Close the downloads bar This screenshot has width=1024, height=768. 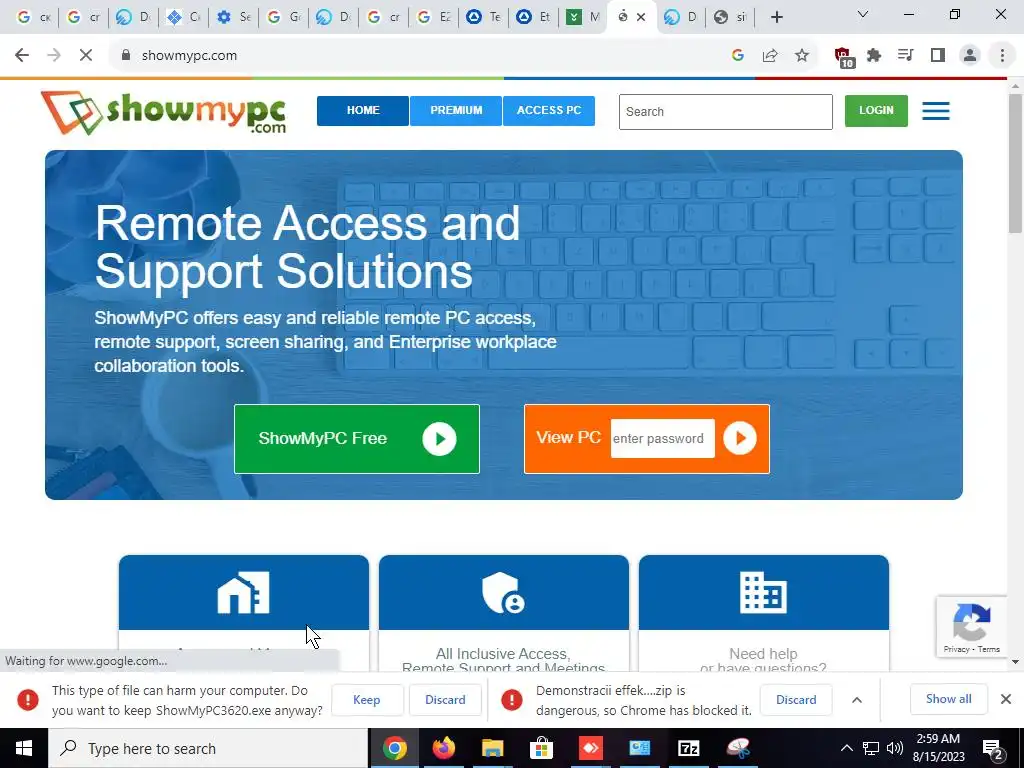coord(1006,699)
